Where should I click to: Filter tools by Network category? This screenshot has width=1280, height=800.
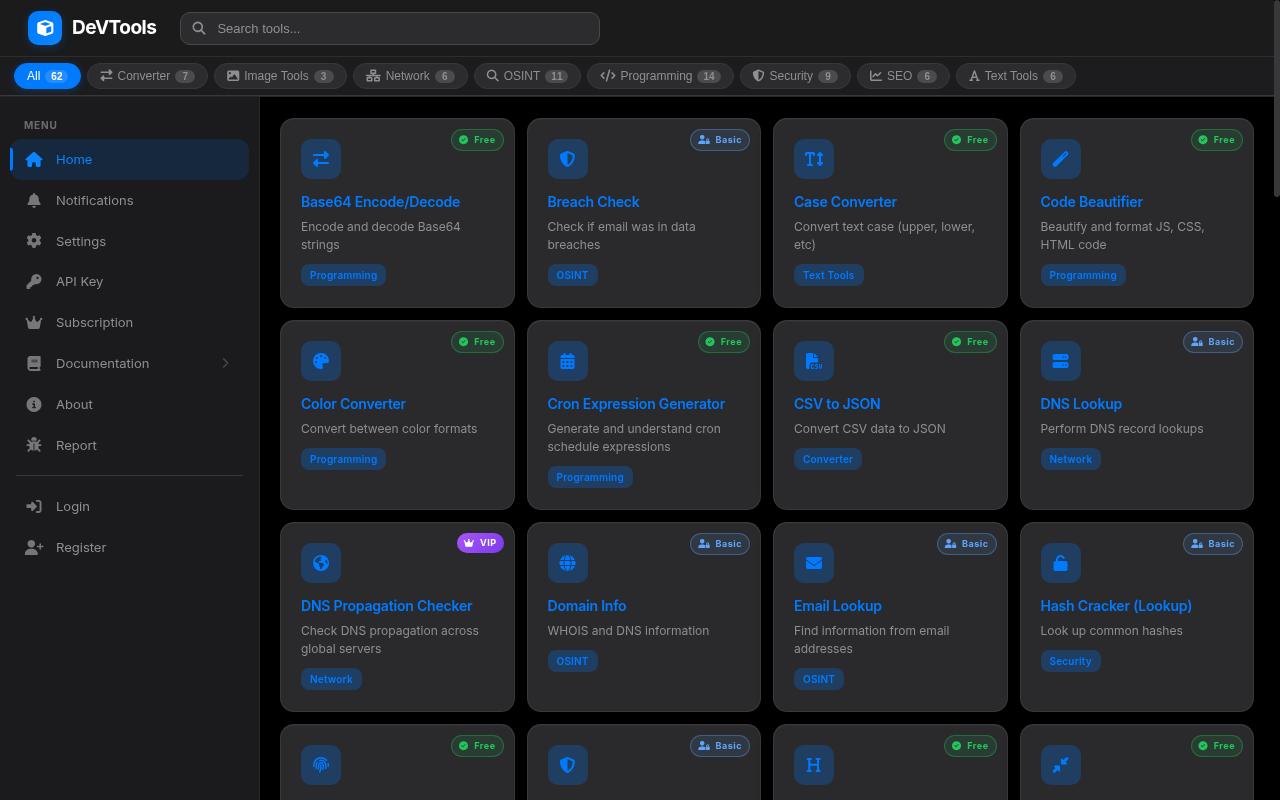410,76
